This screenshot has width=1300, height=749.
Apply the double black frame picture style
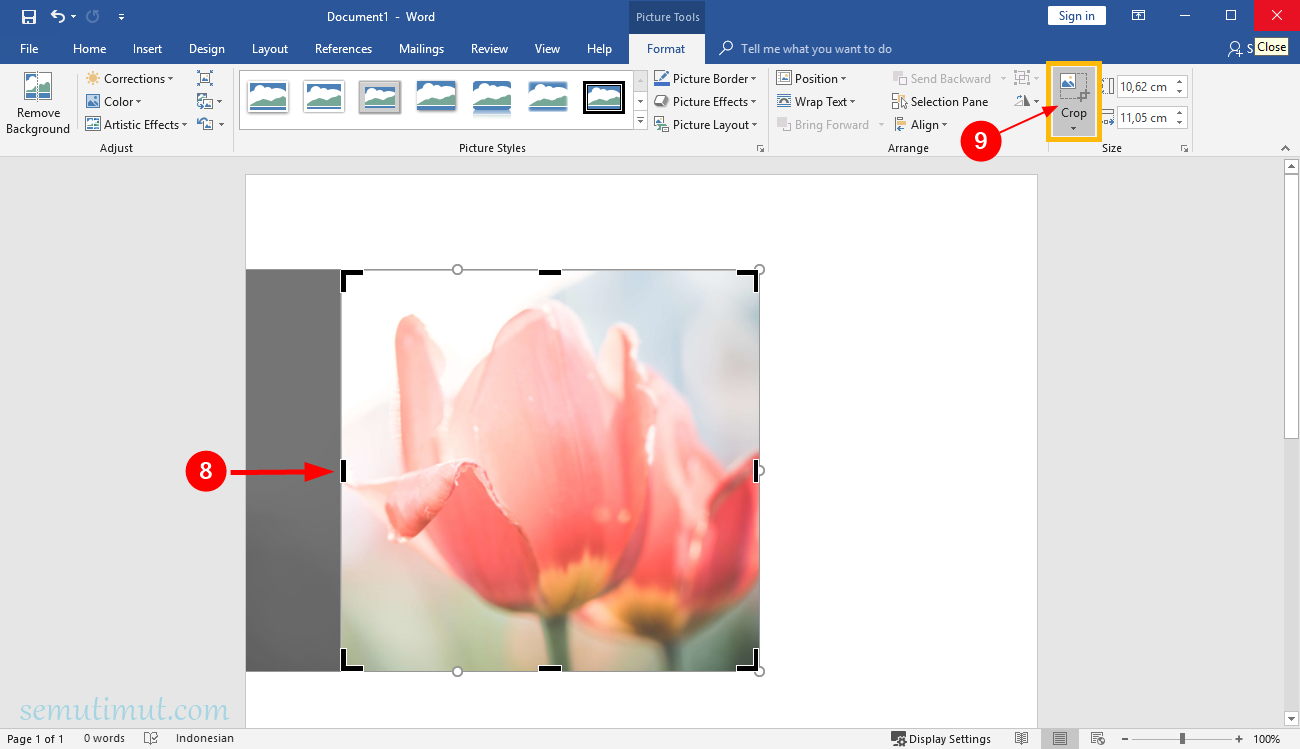pyautogui.click(x=604, y=97)
